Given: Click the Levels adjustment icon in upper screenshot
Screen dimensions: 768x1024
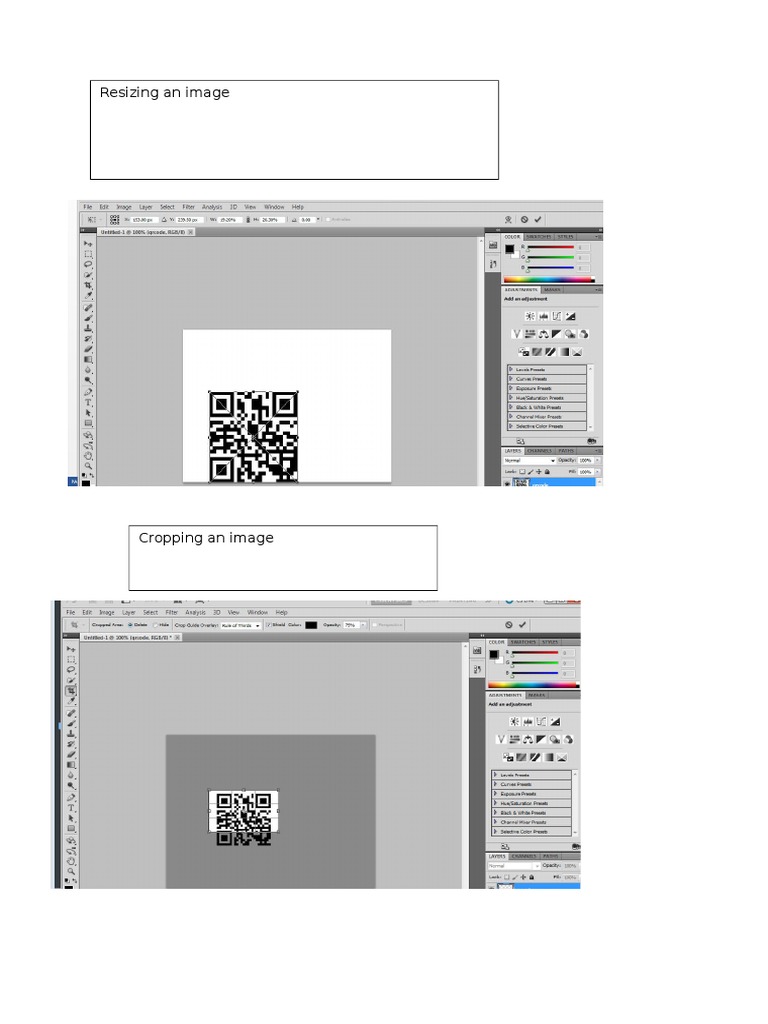Looking at the screenshot, I should pyautogui.click(x=543, y=316).
